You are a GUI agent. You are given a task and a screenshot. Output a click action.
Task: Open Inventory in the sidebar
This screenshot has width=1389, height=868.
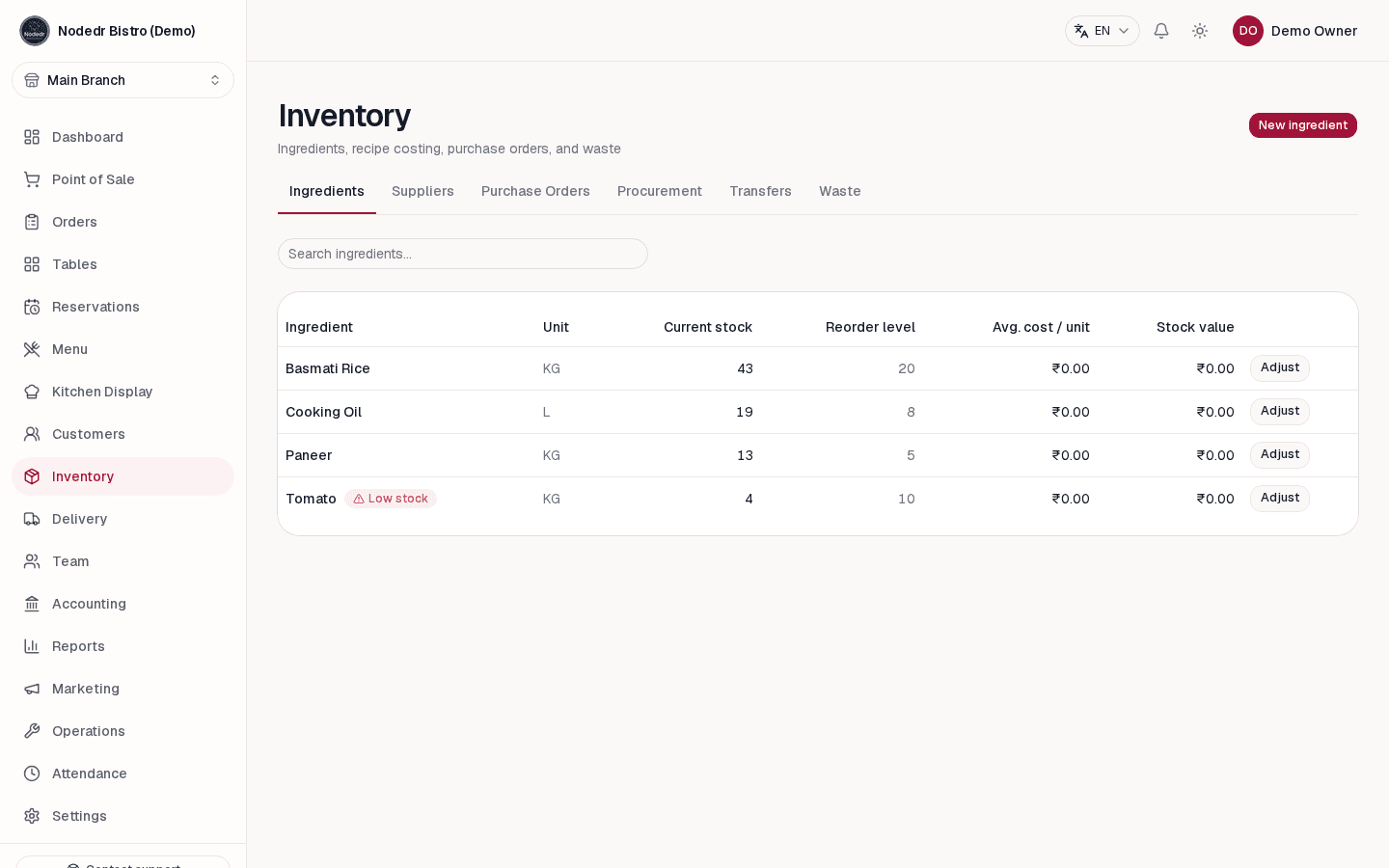123,476
